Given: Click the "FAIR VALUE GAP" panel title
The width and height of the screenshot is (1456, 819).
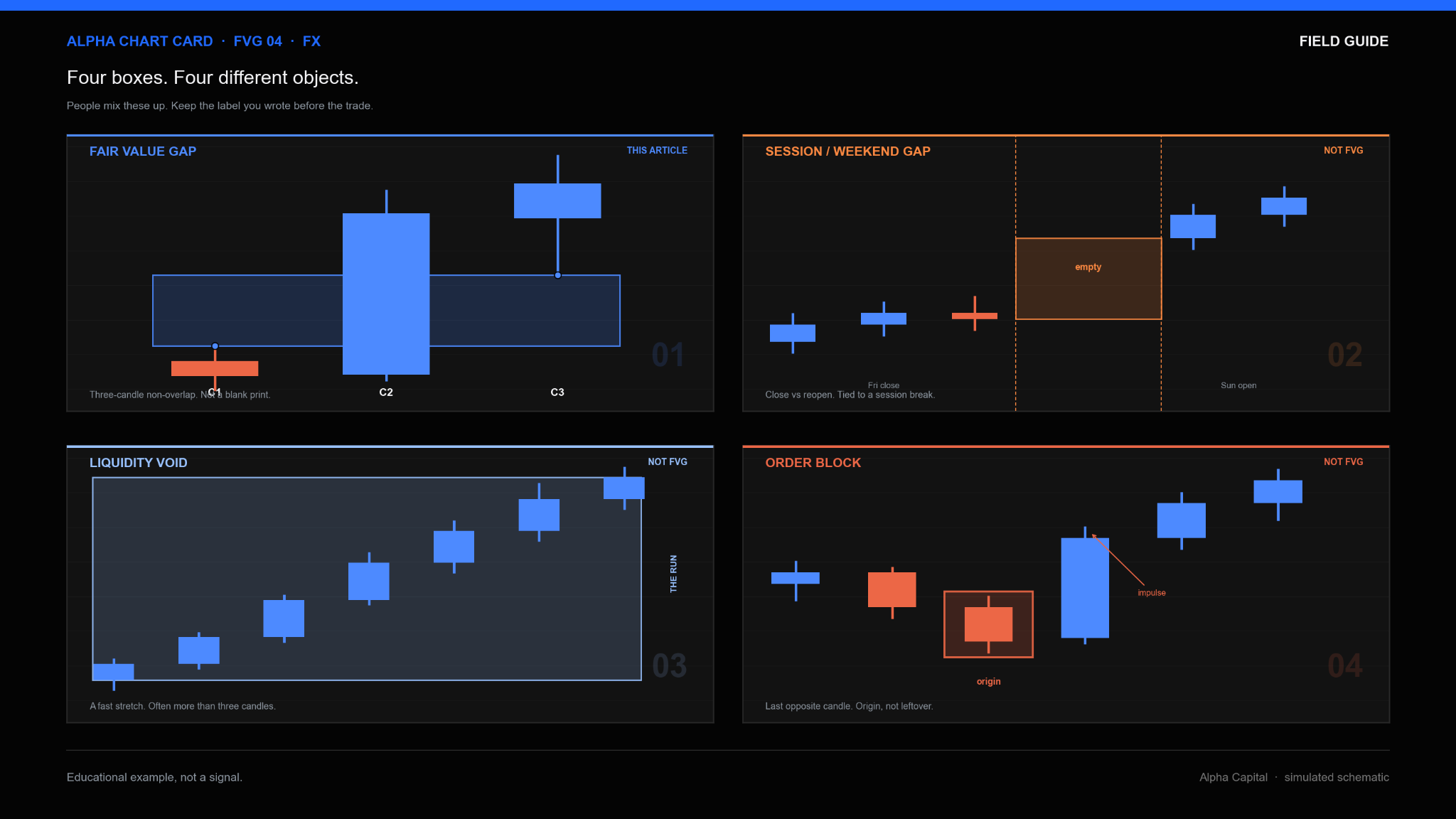Looking at the screenshot, I should [143, 151].
